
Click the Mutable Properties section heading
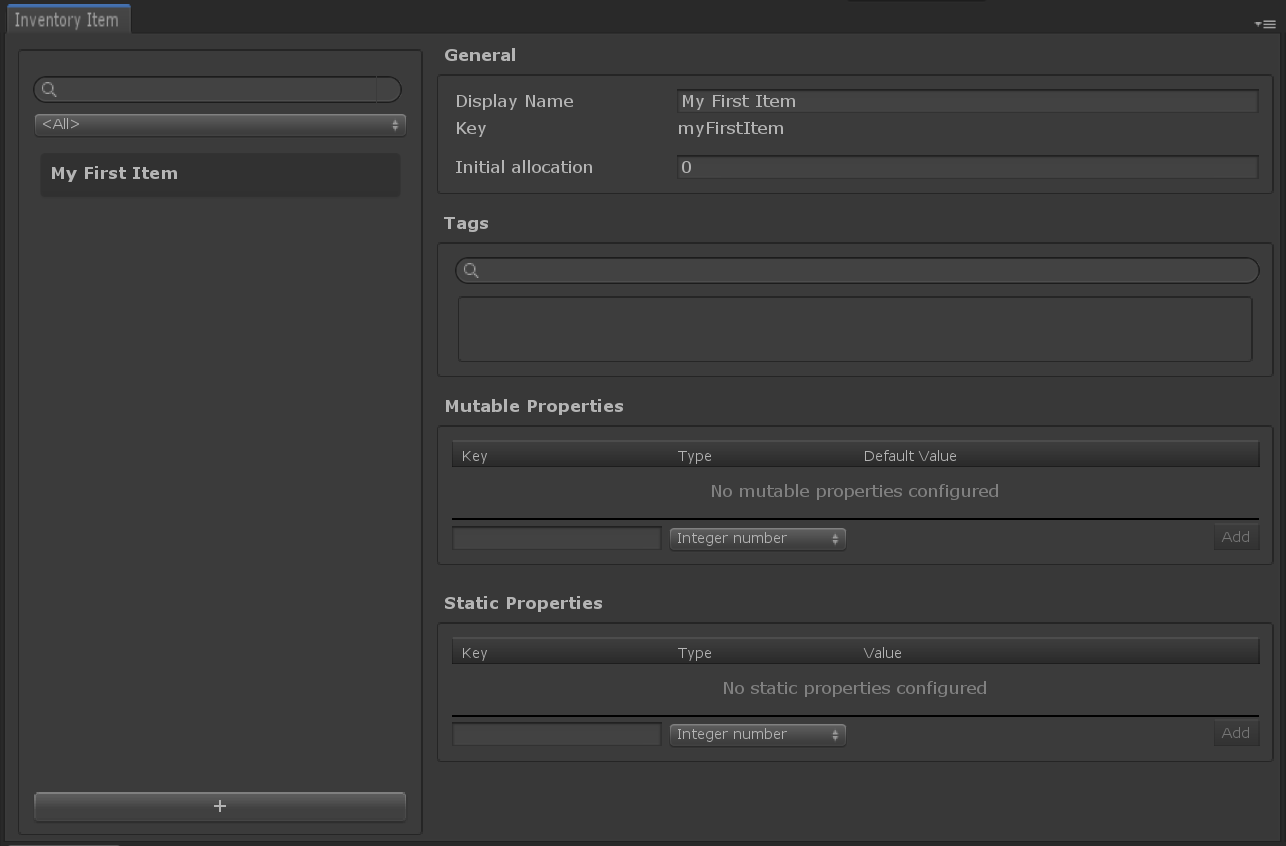[534, 406]
